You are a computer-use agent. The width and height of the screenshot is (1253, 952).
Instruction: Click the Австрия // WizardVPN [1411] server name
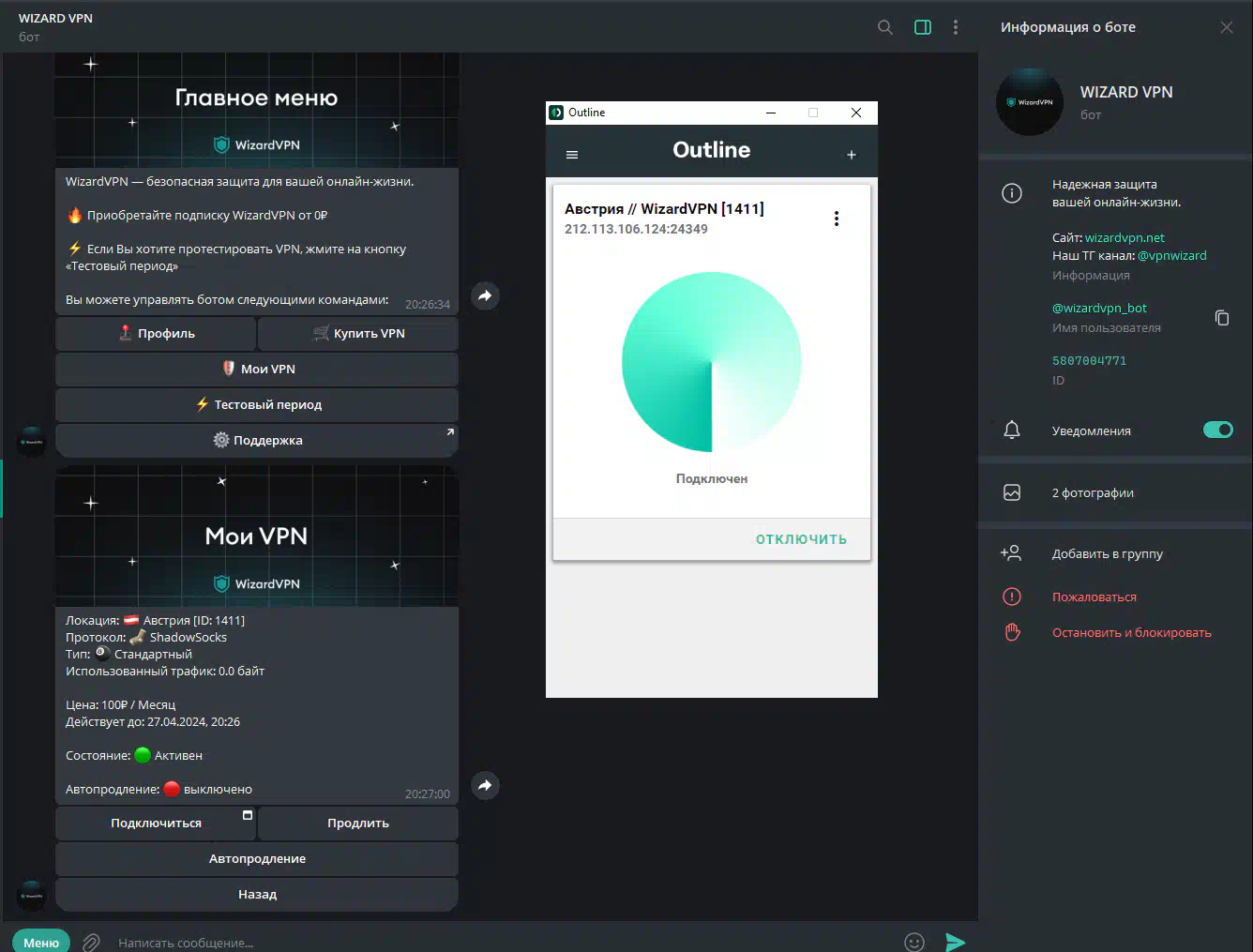pos(664,208)
